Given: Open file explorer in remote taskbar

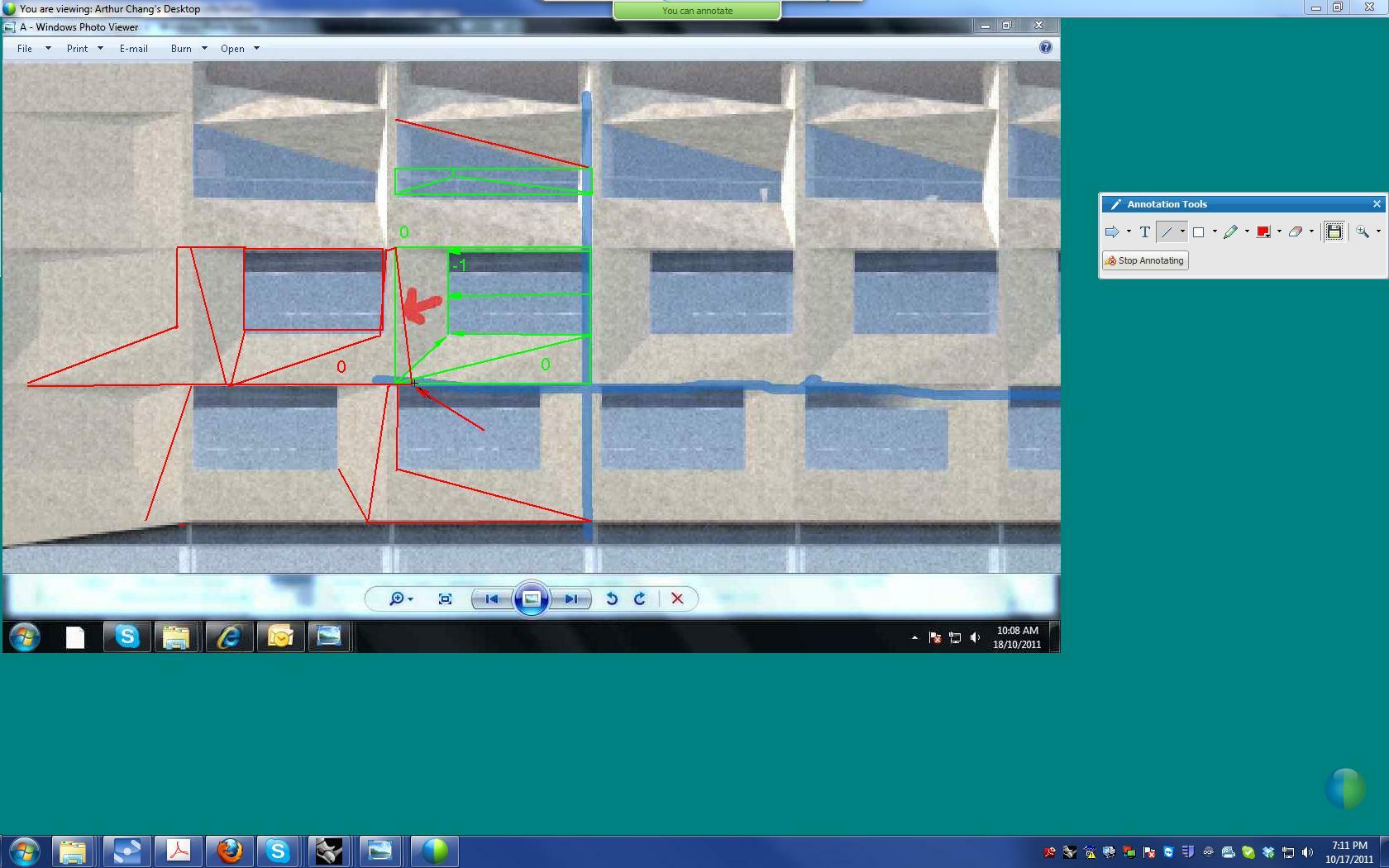Looking at the screenshot, I should [x=176, y=637].
